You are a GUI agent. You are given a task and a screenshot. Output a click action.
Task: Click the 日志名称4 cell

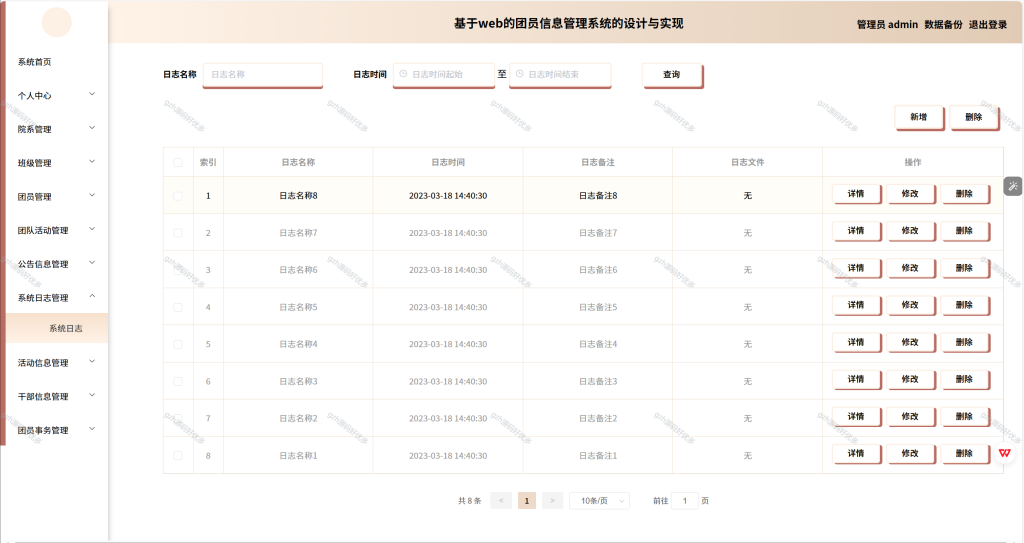pyautogui.click(x=298, y=344)
